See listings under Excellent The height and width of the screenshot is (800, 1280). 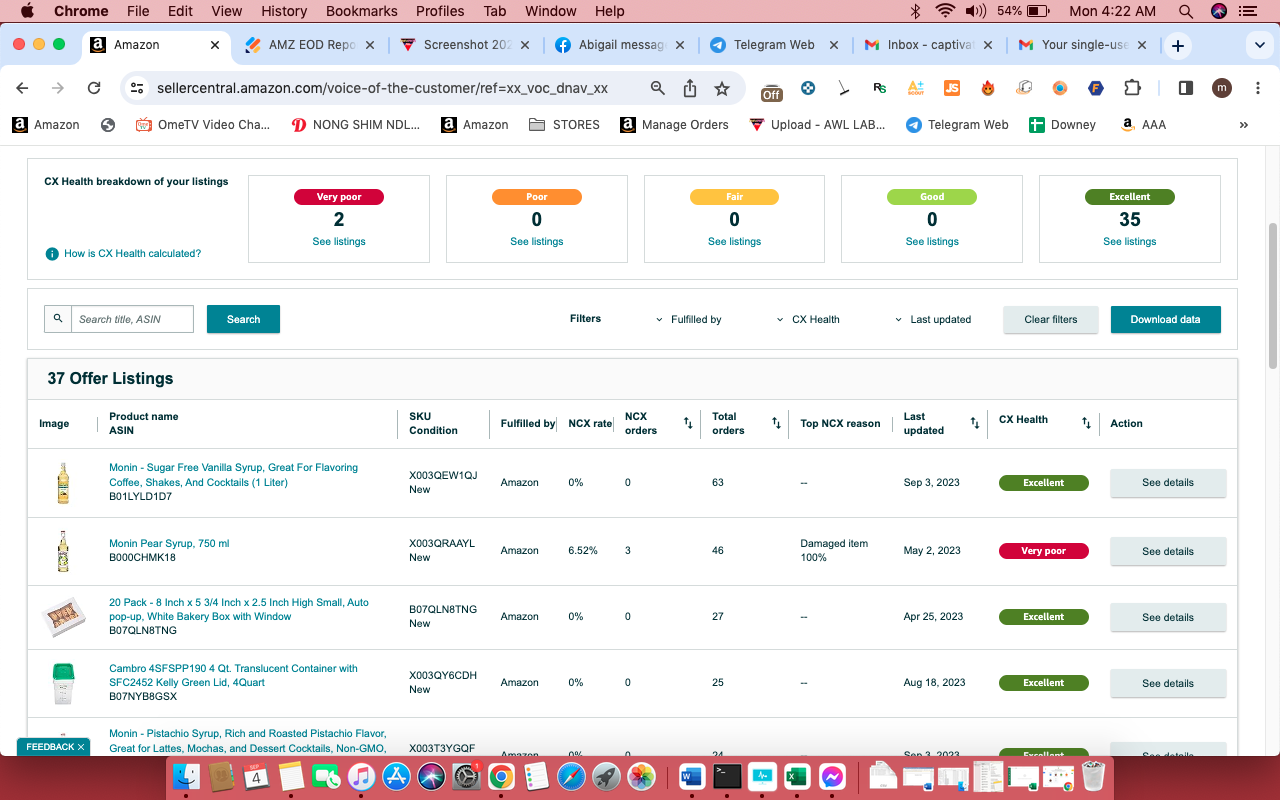[1130, 242]
